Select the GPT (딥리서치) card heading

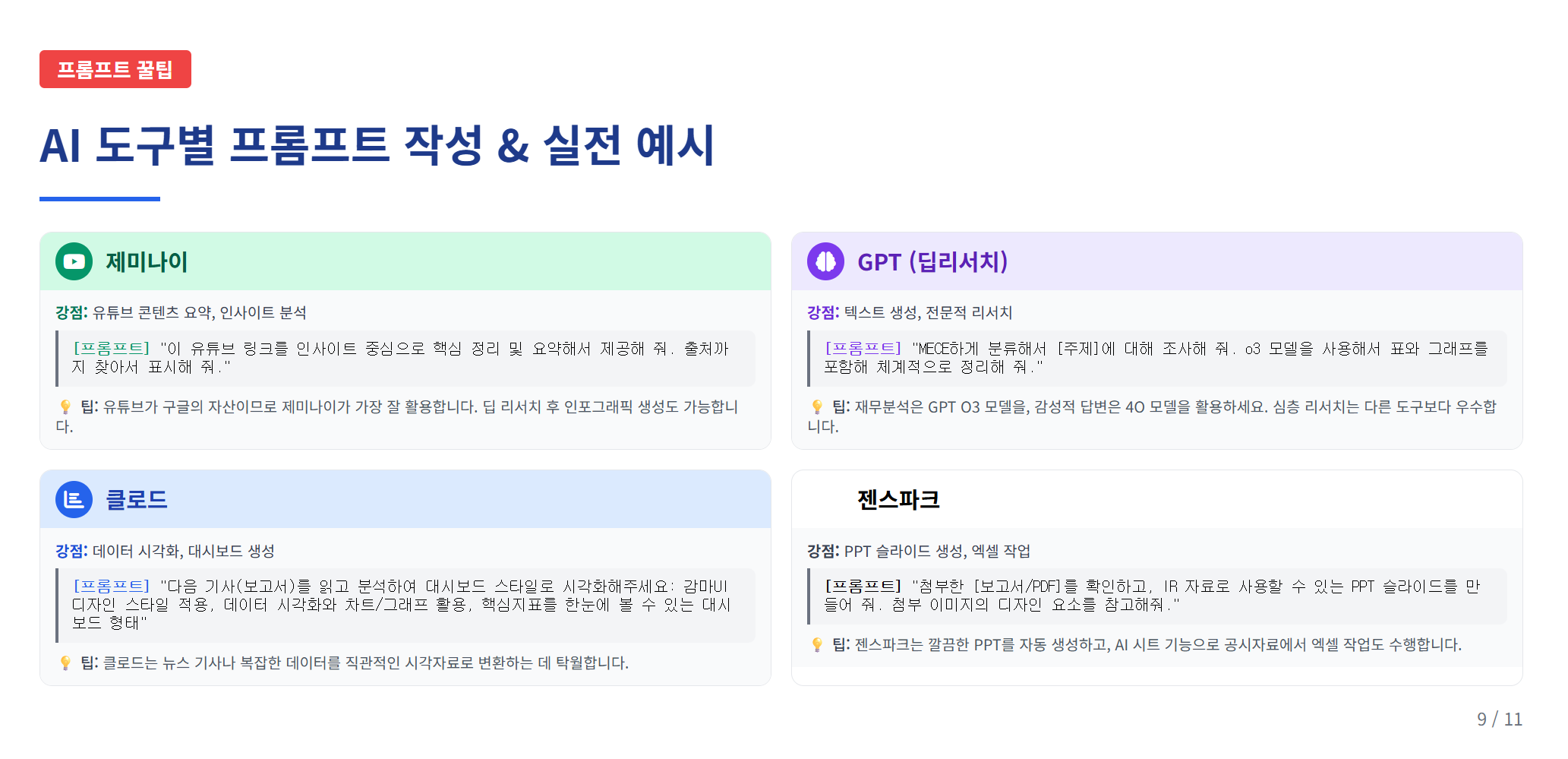932,262
